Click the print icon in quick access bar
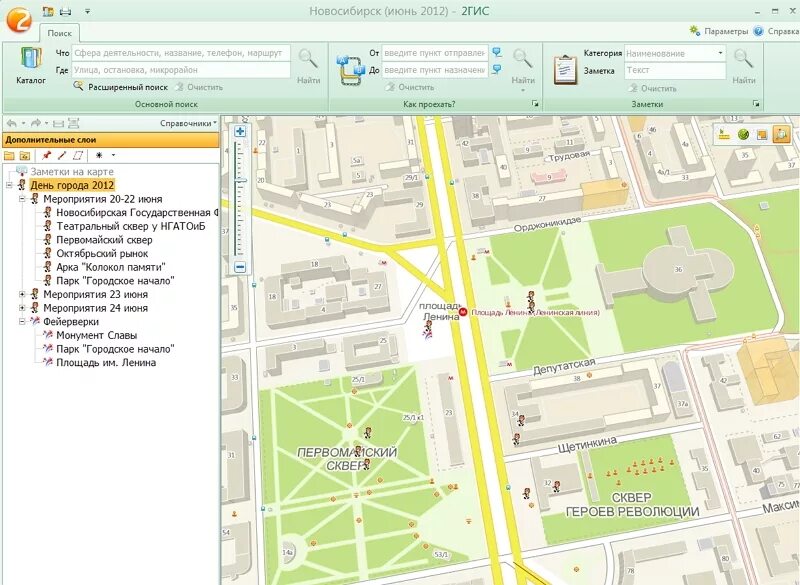Screen dimensions: 800x585 point(65,11)
